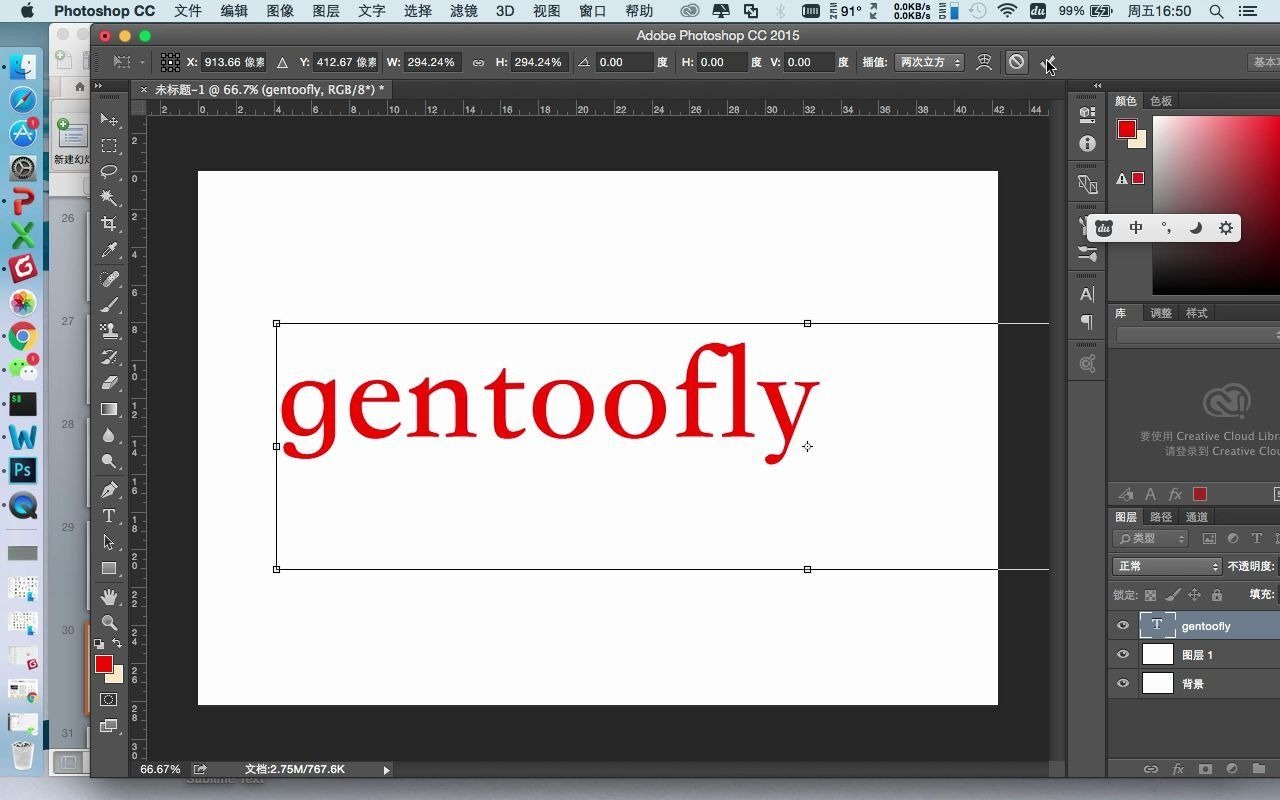Image resolution: width=1280 pixels, height=800 pixels.
Task: Open the 正常 blend mode dropdown
Action: click(x=1166, y=566)
